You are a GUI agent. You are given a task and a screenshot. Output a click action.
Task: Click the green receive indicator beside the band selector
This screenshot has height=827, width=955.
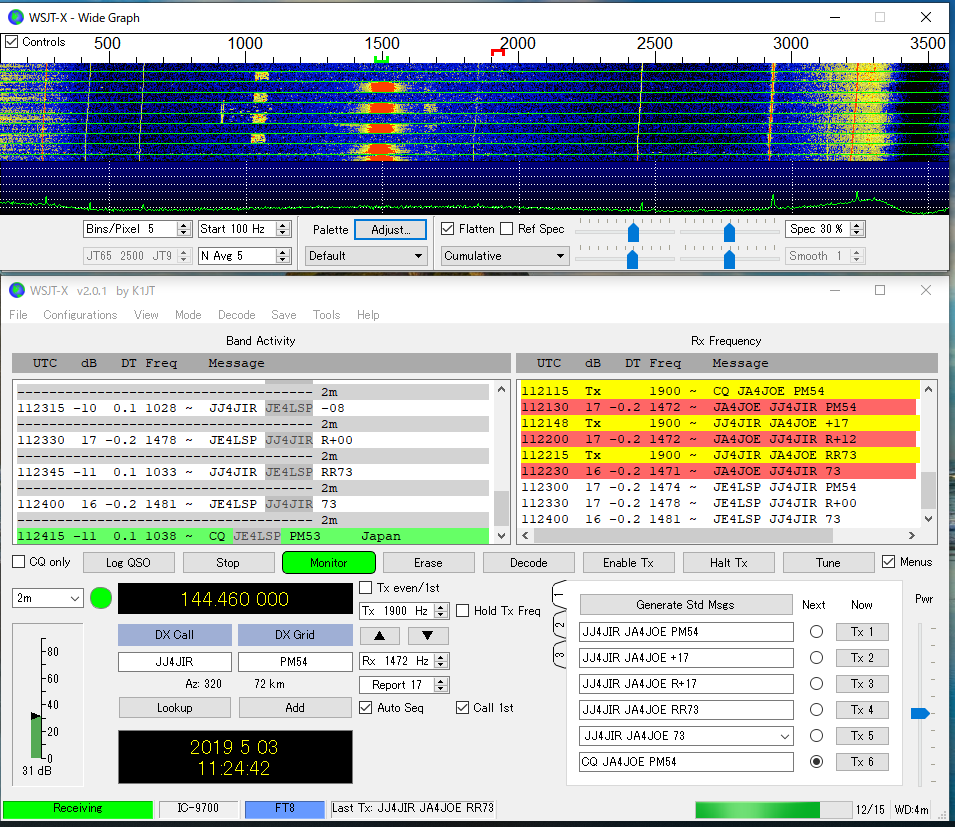(99, 598)
